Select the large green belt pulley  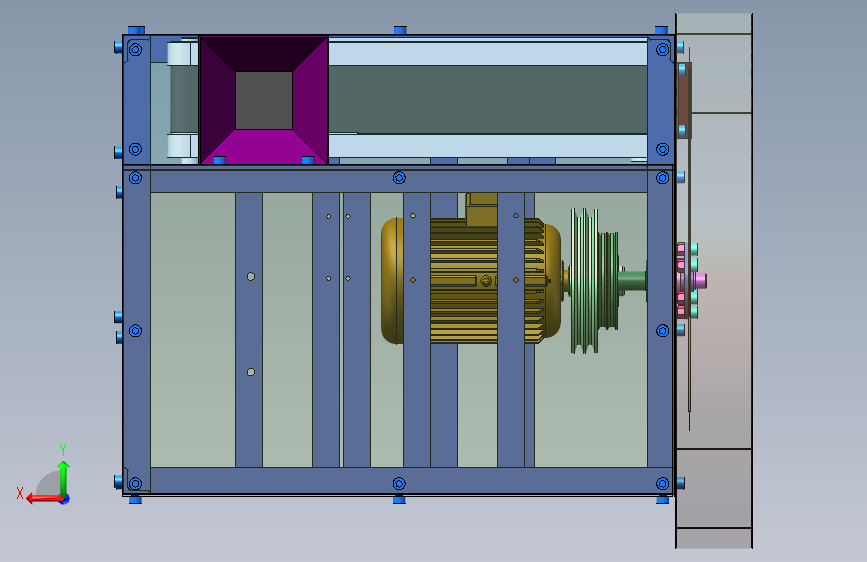click(x=584, y=280)
